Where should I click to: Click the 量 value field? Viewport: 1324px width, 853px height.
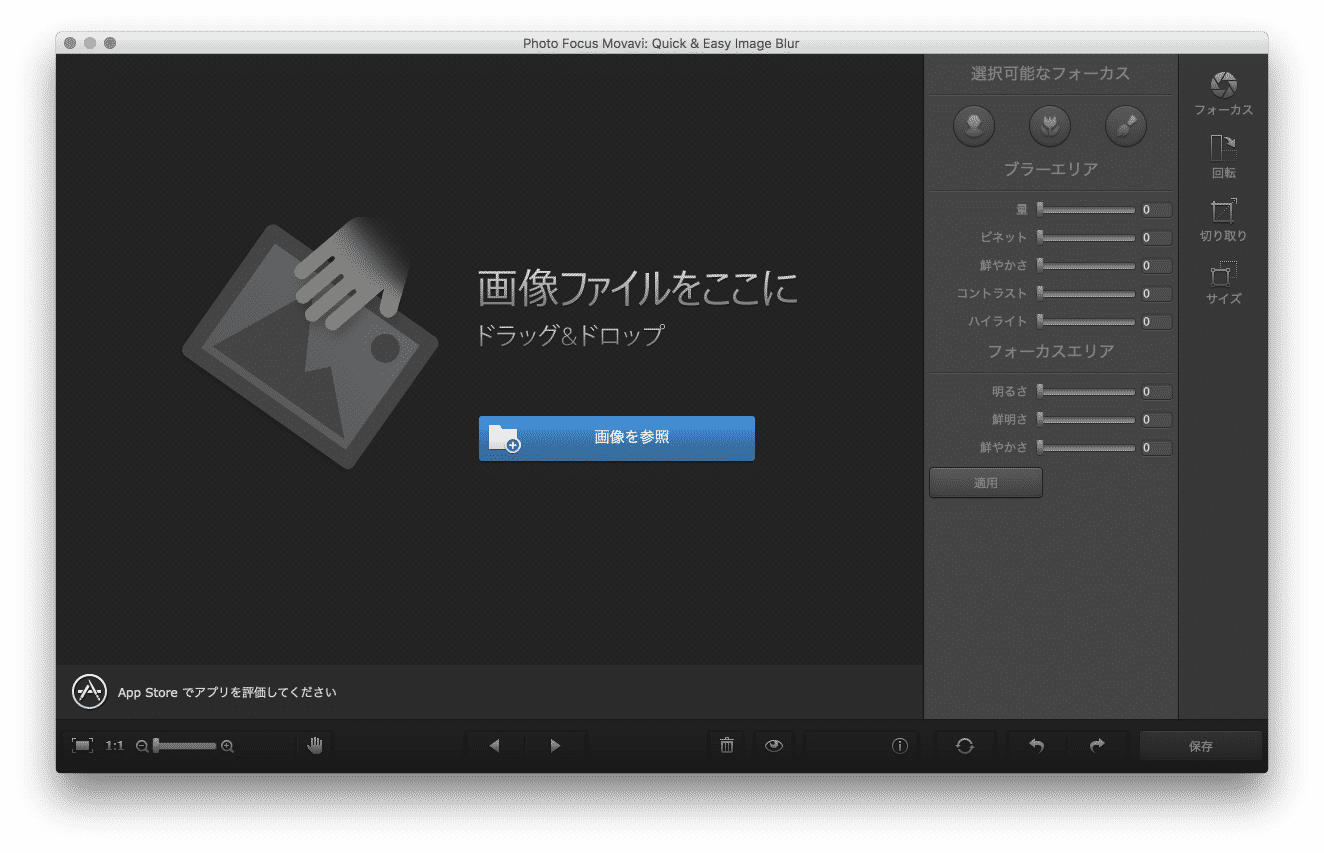pos(1156,210)
